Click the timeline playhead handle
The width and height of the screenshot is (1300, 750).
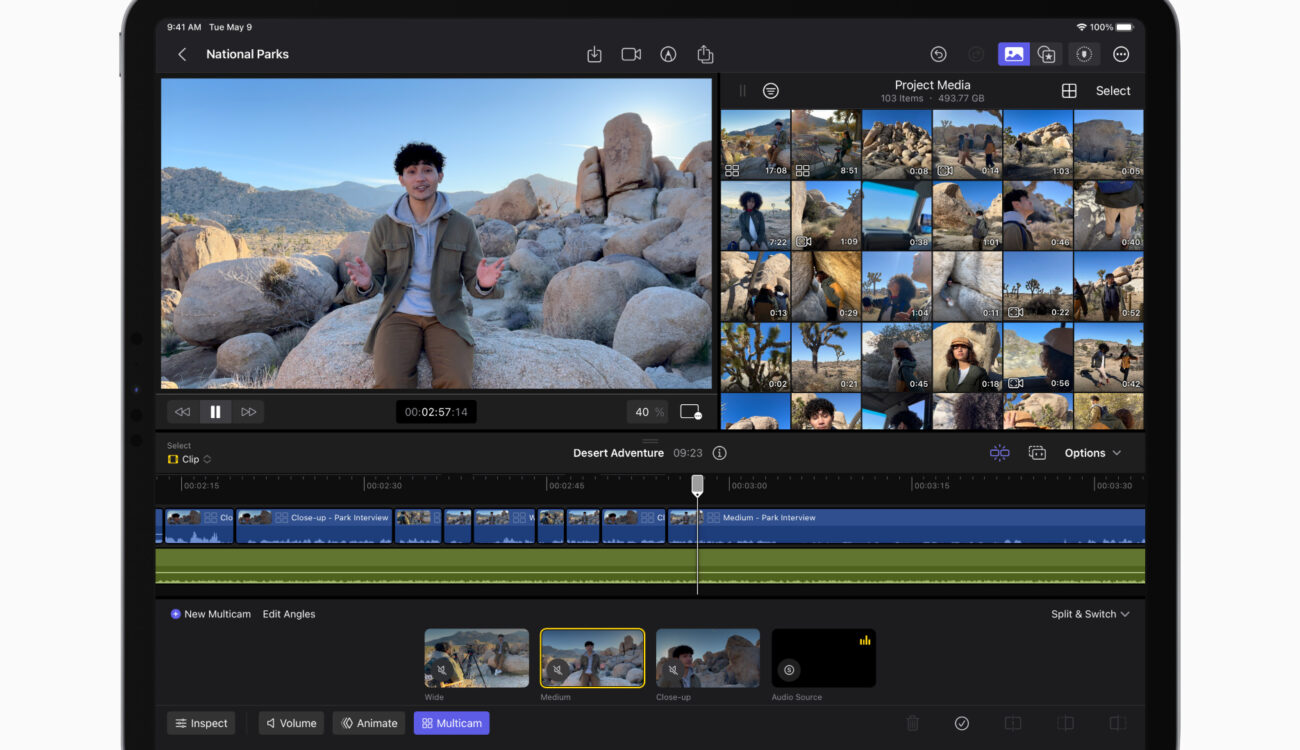point(697,485)
